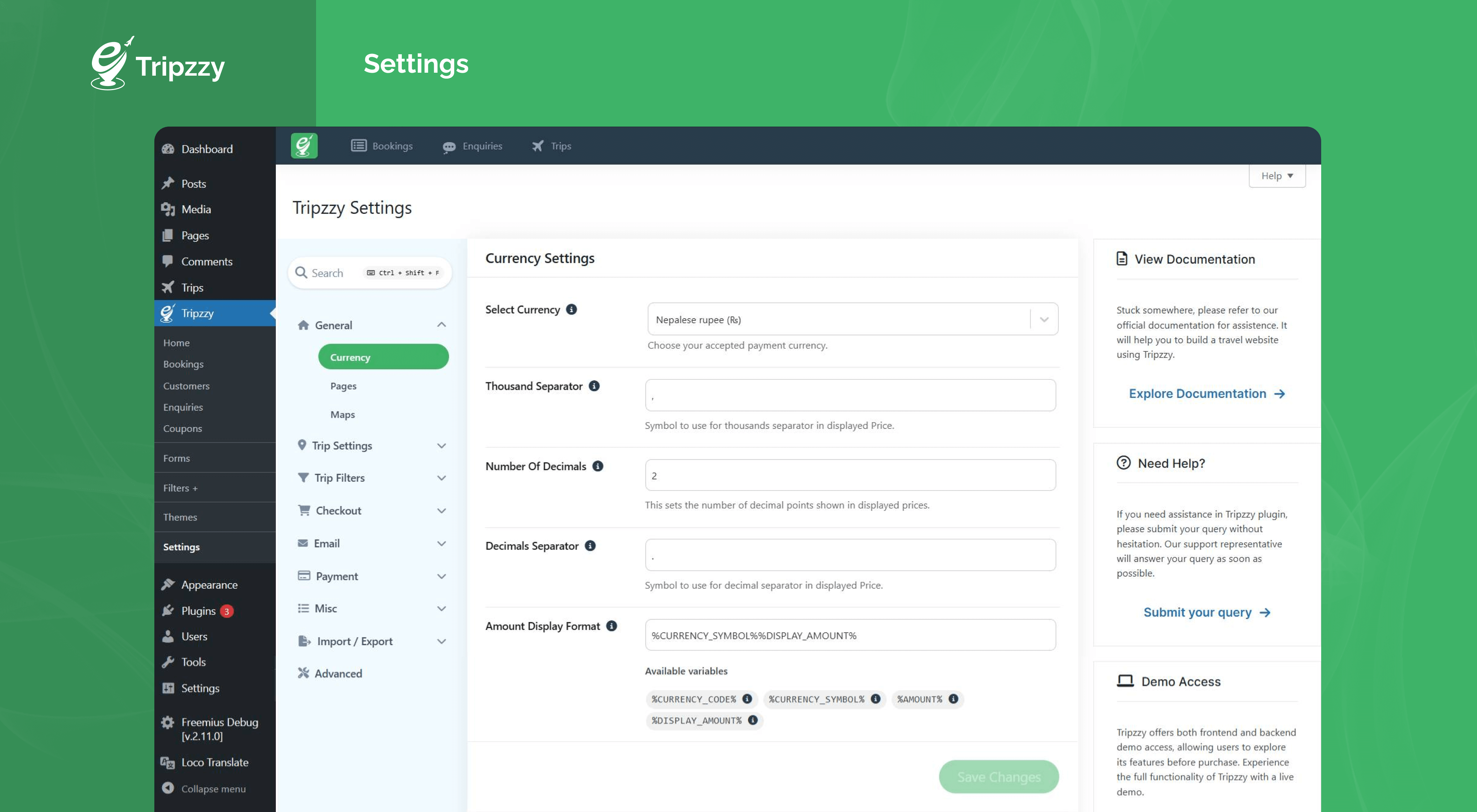Focus the settings Search field

click(370, 273)
